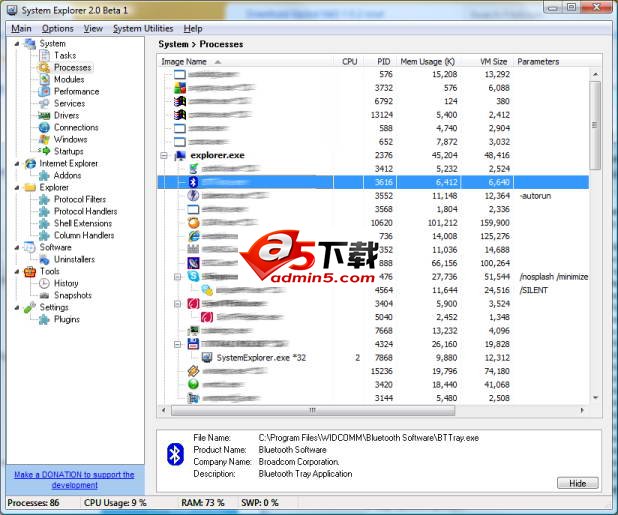Collapse the Internet Explorer tree node
Image resolution: width=618 pixels, height=515 pixels.
(x=17, y=164)
